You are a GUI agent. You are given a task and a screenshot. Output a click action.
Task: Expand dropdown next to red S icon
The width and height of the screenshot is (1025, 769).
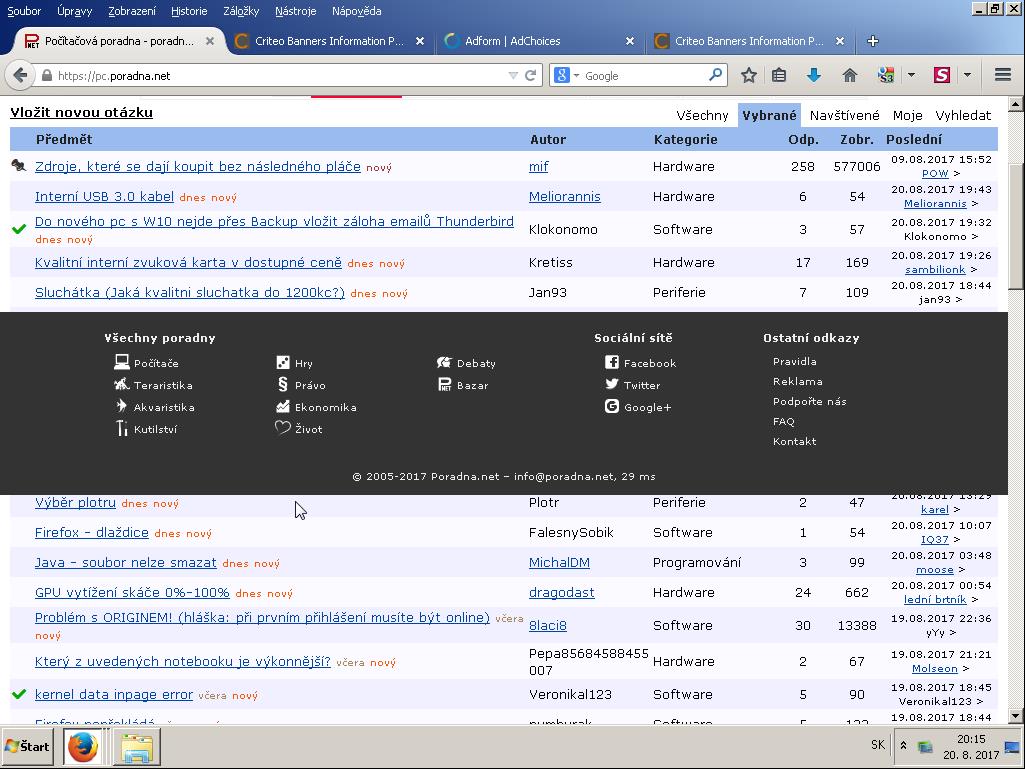pos(966,75)
